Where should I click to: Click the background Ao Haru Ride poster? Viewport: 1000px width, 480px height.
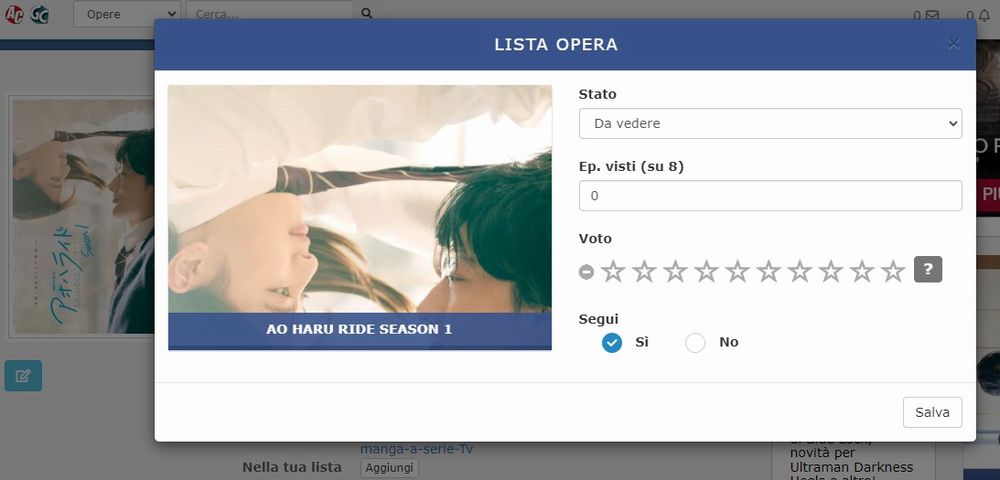83,217
